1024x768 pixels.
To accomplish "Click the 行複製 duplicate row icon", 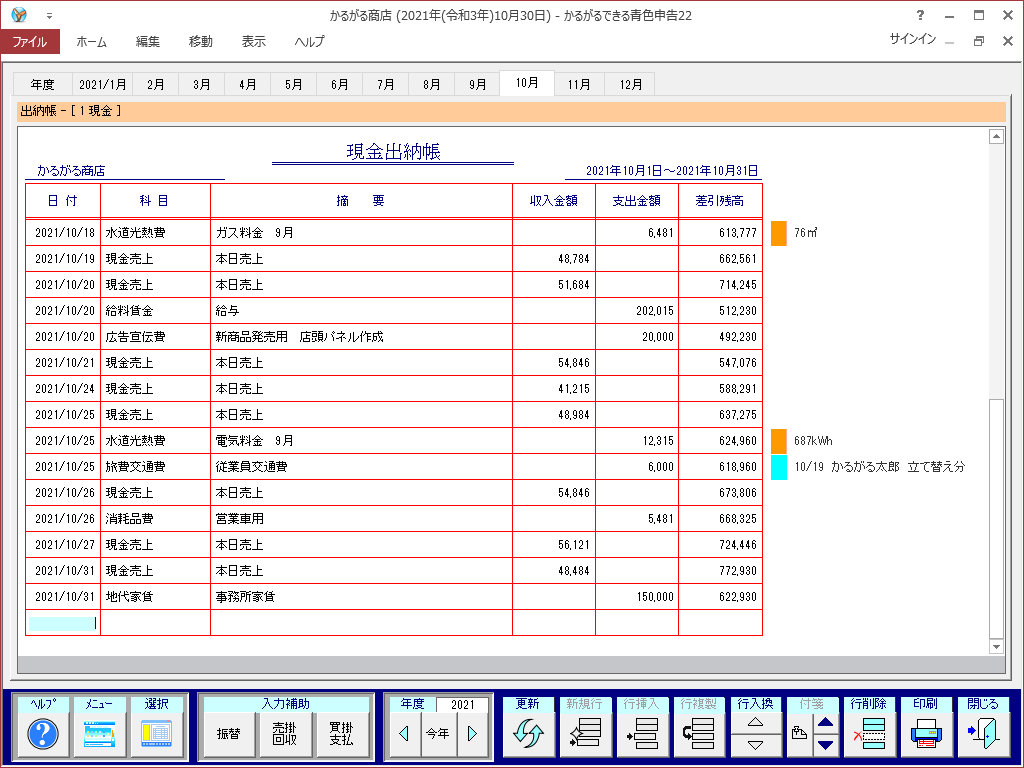I will 699,734.
